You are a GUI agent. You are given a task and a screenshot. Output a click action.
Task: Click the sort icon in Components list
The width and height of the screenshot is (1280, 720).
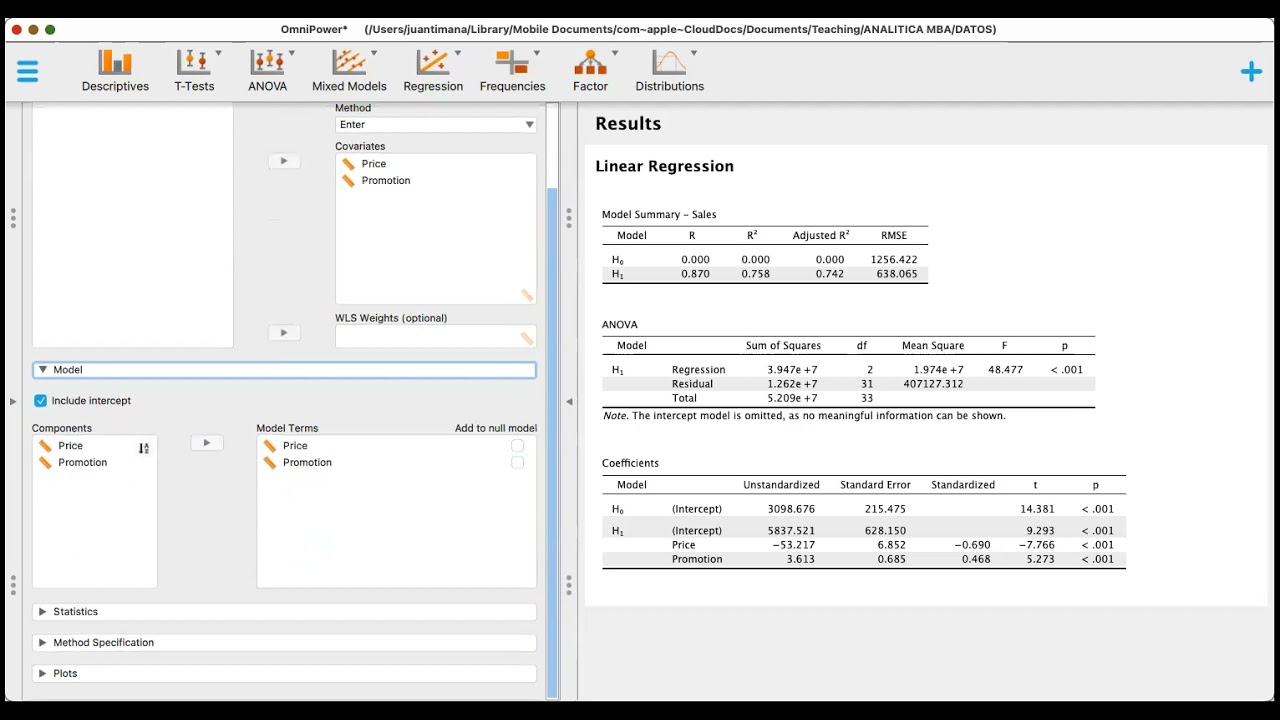144,449
